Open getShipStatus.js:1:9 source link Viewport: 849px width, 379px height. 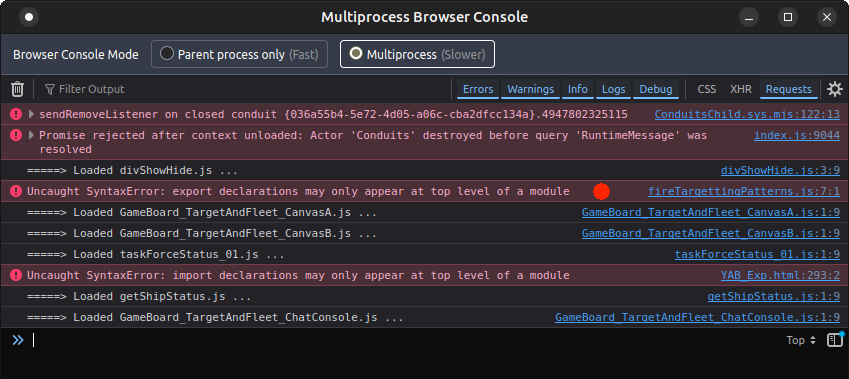click(774, 297)
